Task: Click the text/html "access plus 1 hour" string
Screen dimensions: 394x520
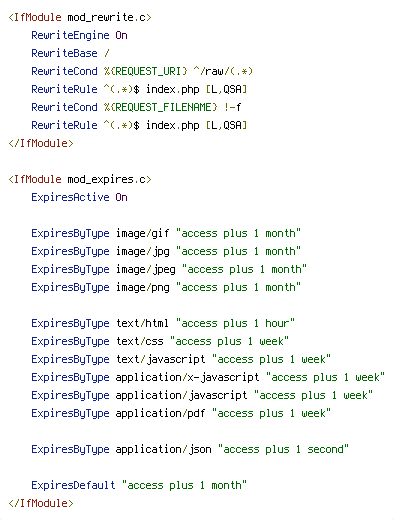Action: (235, 323)
